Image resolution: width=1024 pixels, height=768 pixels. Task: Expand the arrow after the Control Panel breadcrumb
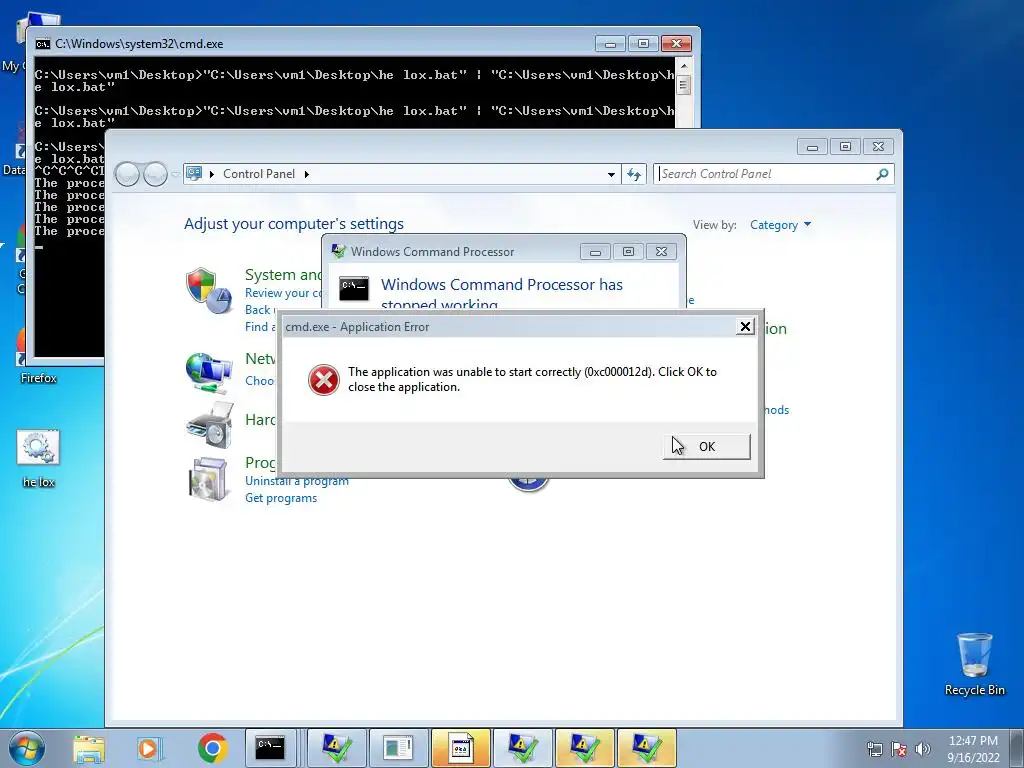(306, 174)
